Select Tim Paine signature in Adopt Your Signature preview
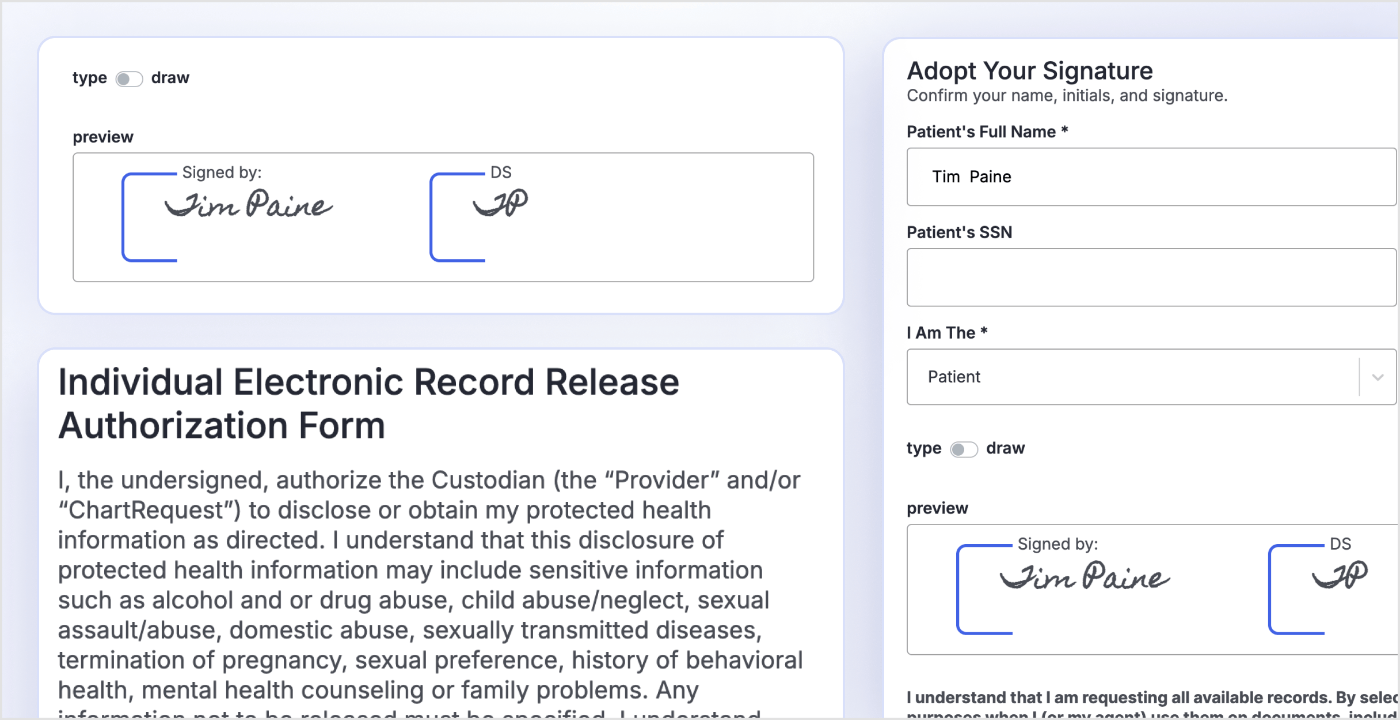Screen dimensions: 1400x720 1085,577
